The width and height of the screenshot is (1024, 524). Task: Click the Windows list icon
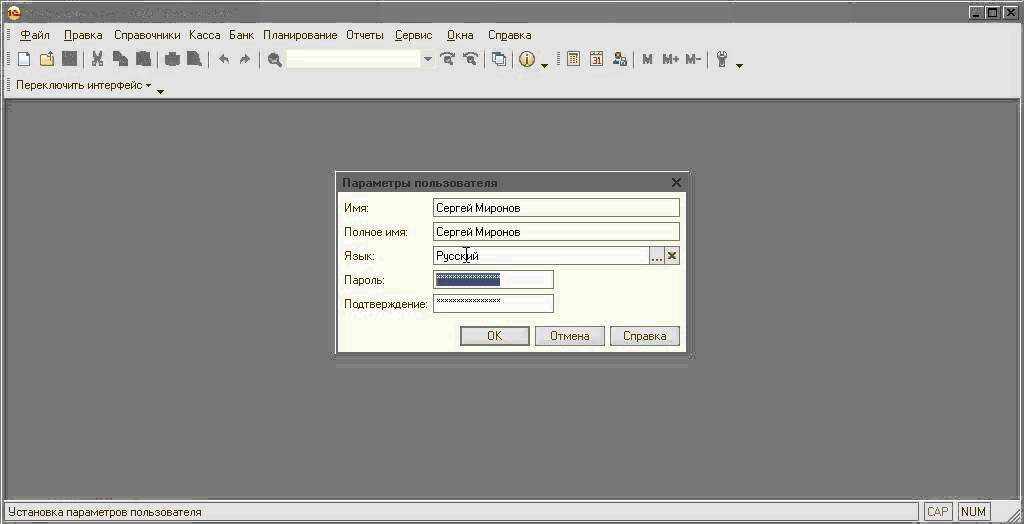point(499,59)
